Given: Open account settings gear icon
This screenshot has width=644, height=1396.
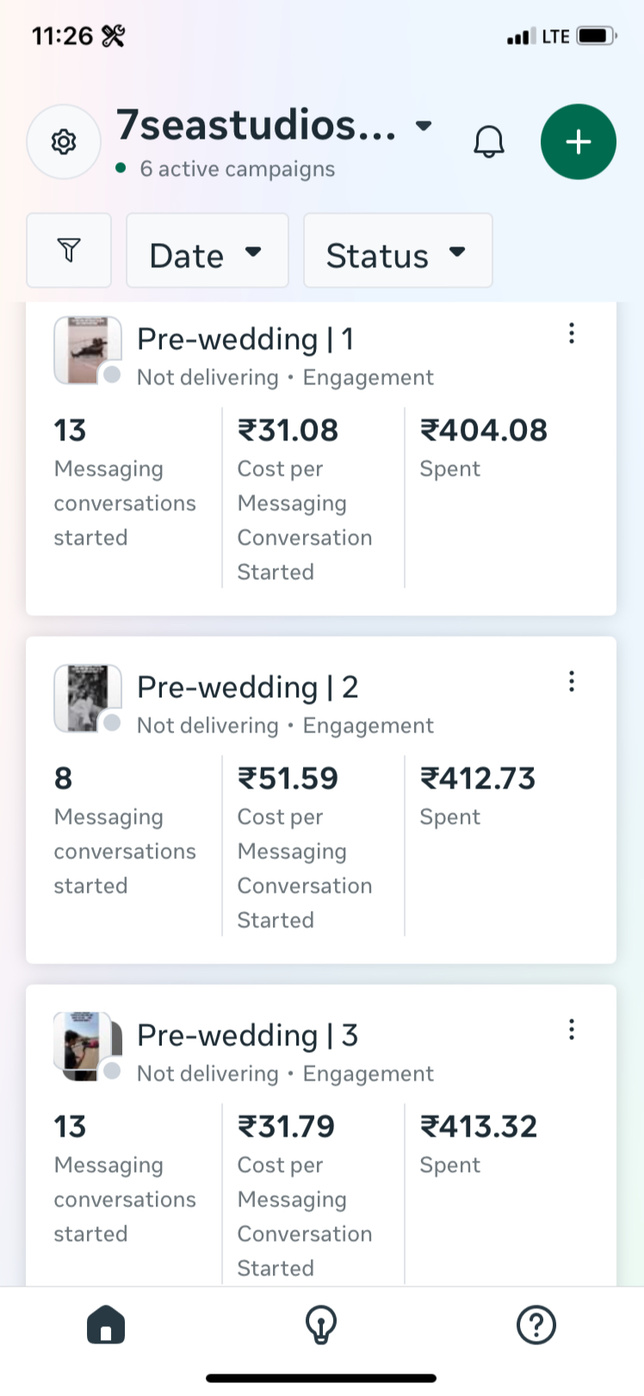Looking at the screenshot, I should pos(64,142).
